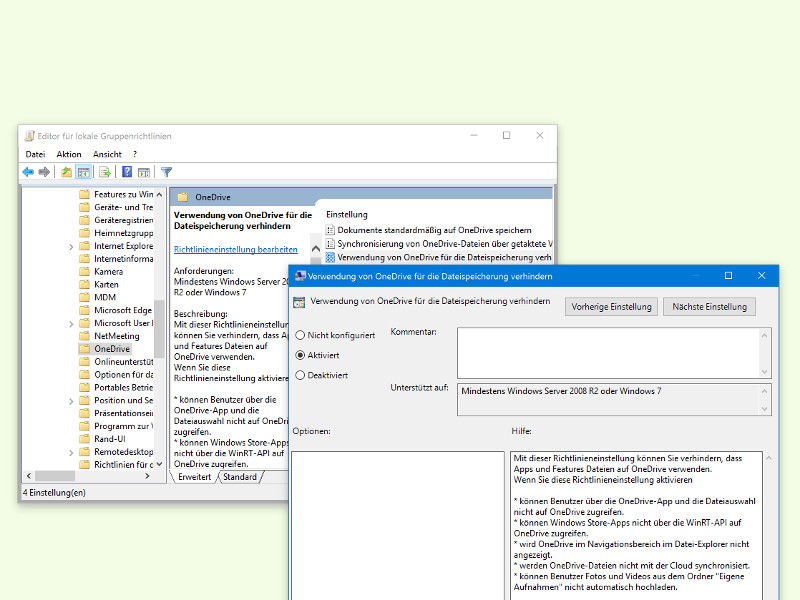The height and width of the screenshot is (600, 800).
Task: Select 'Onlineunterstüt' tree item
Action: (123, 362)
